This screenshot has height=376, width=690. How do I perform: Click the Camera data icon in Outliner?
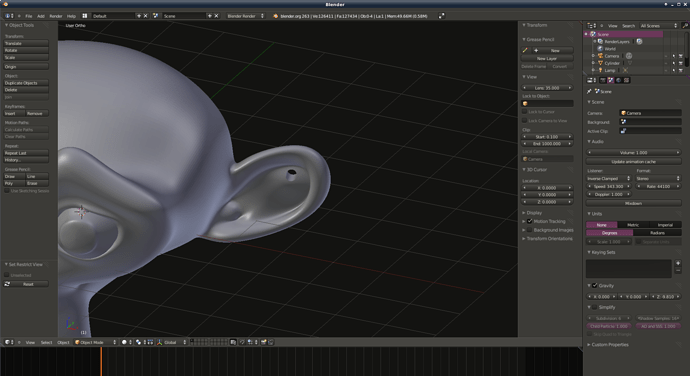(x=629, y=56)
